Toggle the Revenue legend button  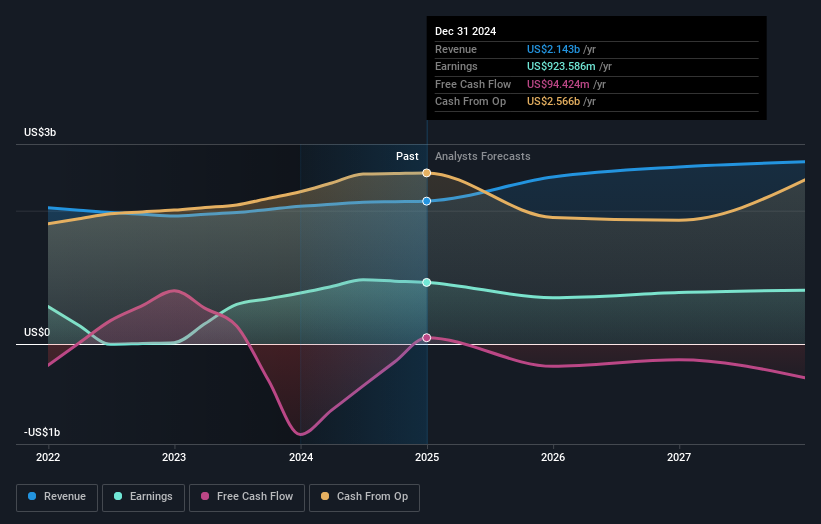[57, 497]
